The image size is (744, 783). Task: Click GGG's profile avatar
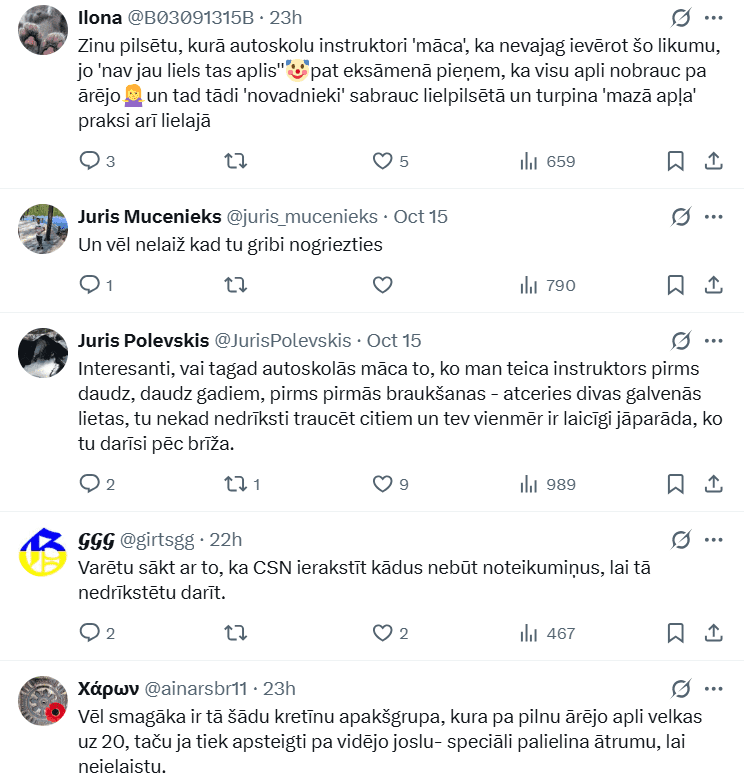point(43,552)
